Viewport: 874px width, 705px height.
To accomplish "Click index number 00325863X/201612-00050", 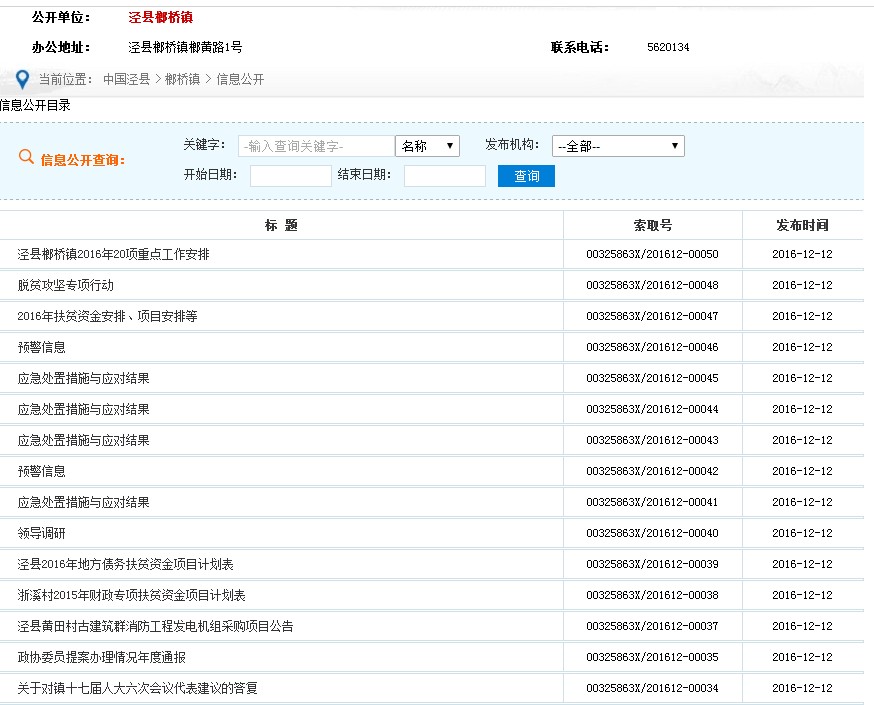I will tap(653, 255).
